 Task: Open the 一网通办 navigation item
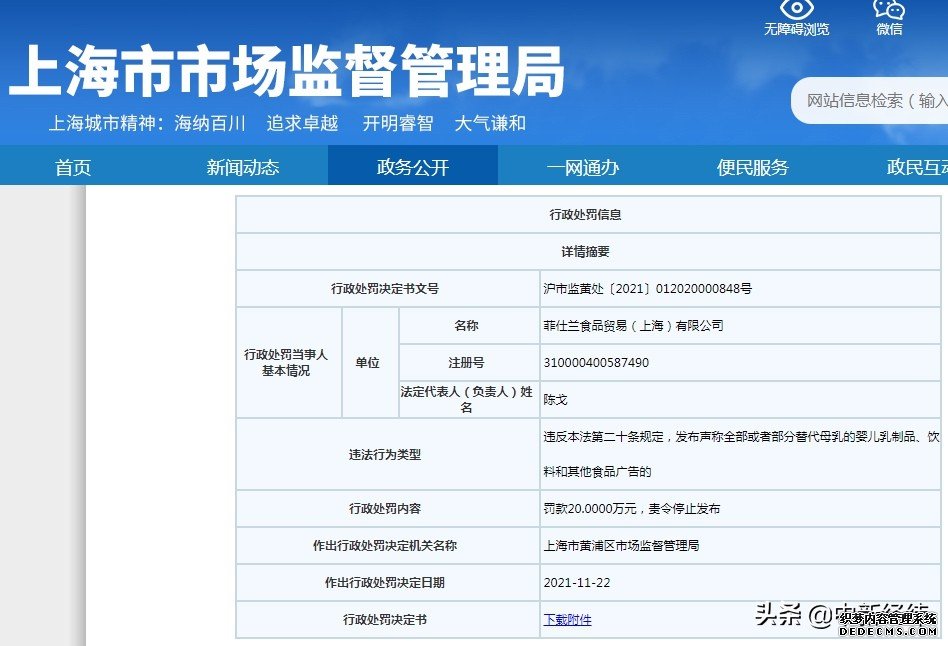583,167
